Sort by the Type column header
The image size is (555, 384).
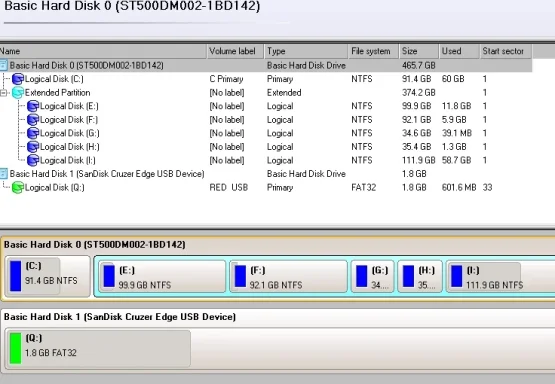click(x=306, y=51)
